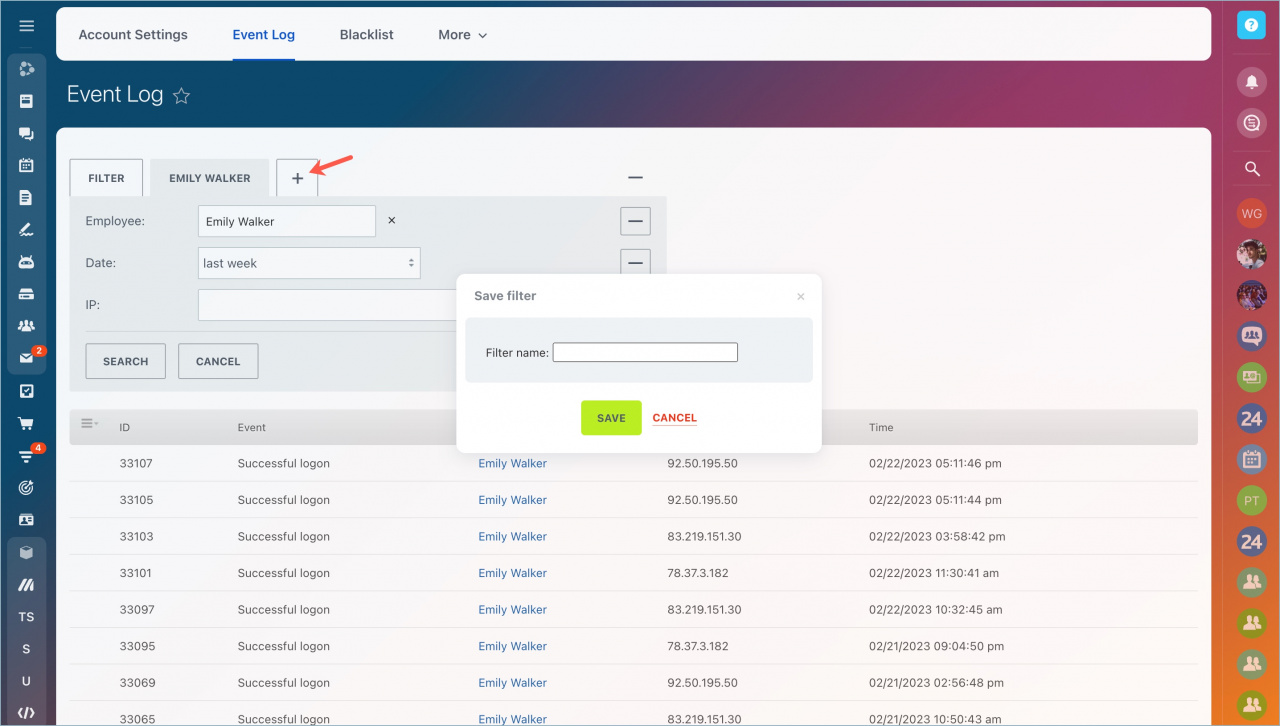Focus the Filter name input field

pyautogui.click(x=645, y=352)
